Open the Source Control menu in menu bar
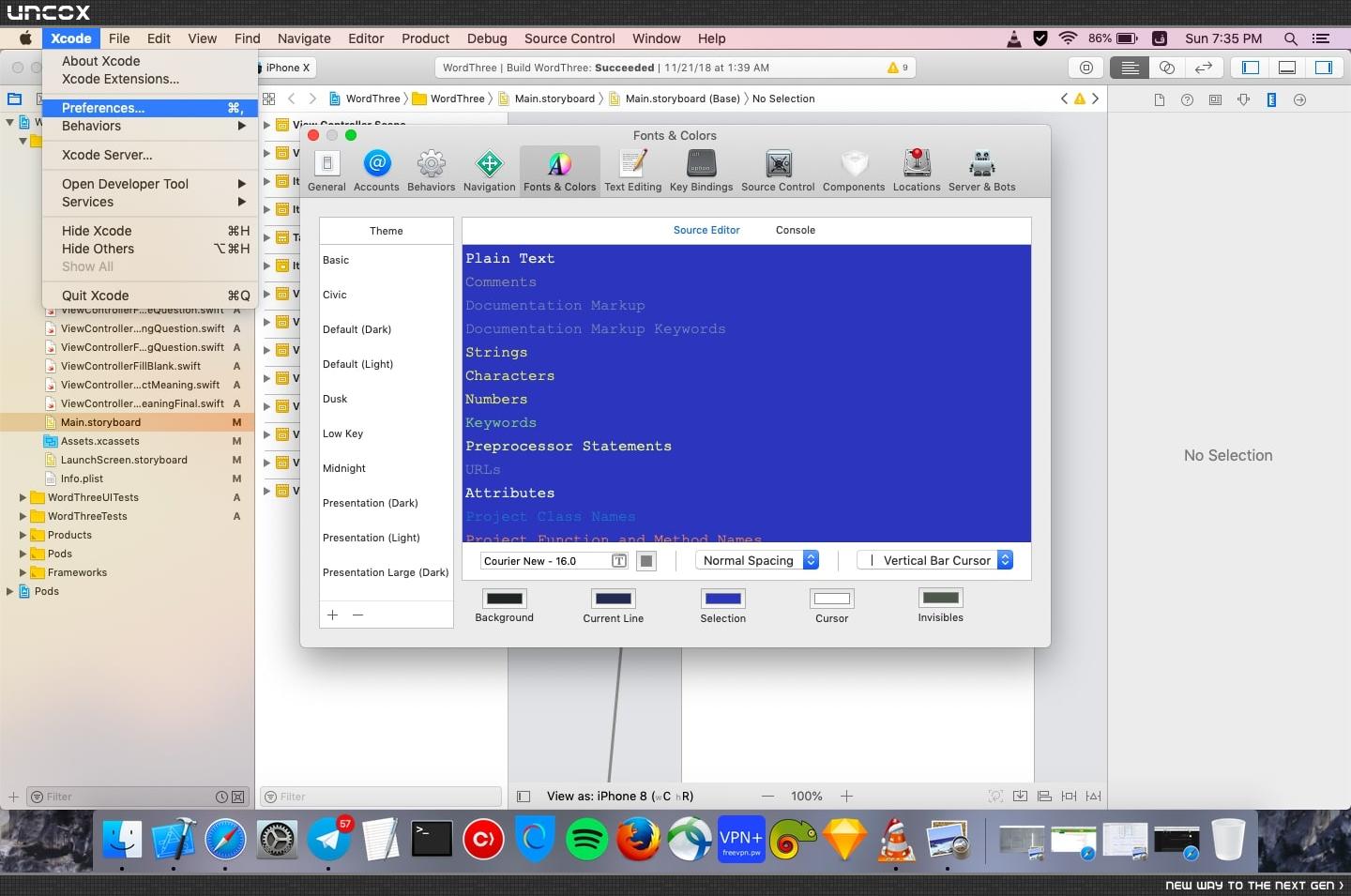The height and width of the screenshot is (896, 1351). click(569, 38)
